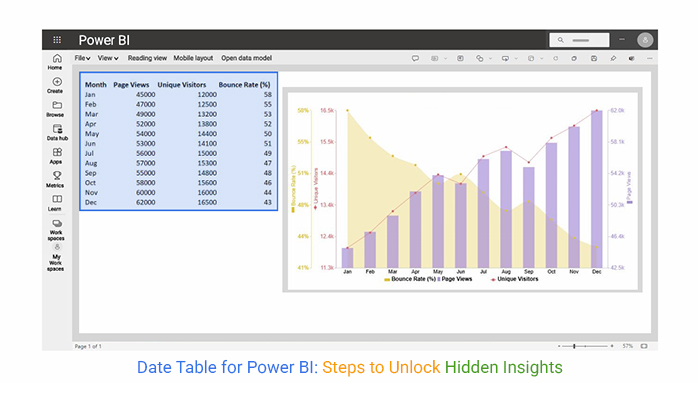Image resolution: width=698 pixels, height=400 pixels.
Task: Open the View menu
Action: 108,58
